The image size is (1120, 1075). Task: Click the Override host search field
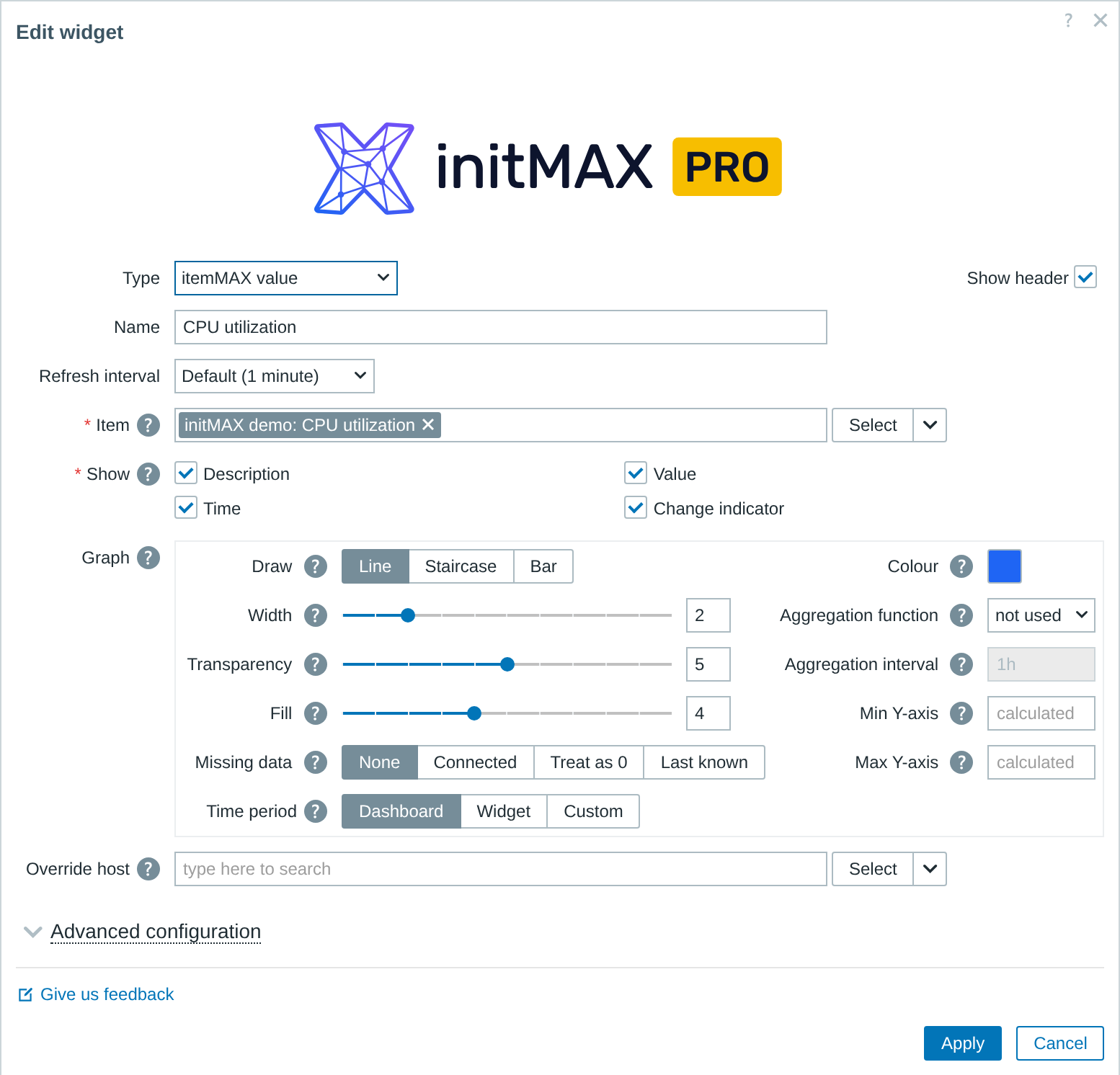(x=501, y=869)
